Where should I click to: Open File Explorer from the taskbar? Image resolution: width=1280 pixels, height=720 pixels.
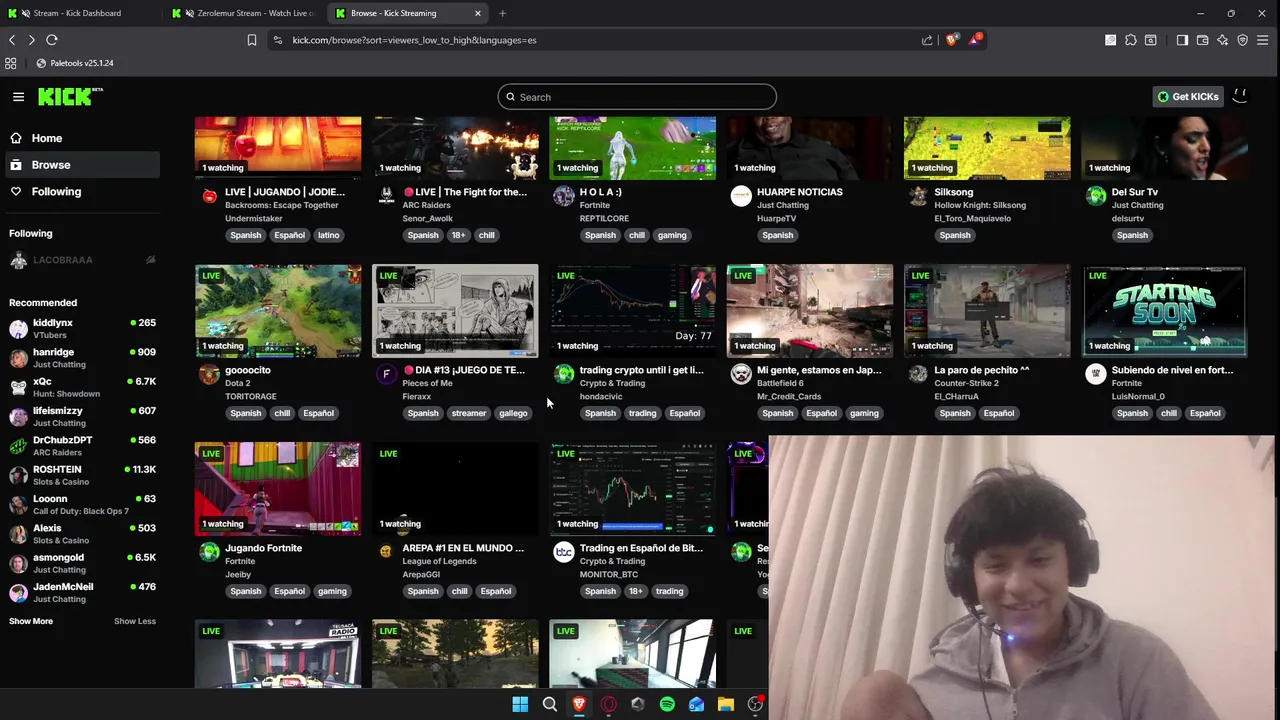coord(726,705)
